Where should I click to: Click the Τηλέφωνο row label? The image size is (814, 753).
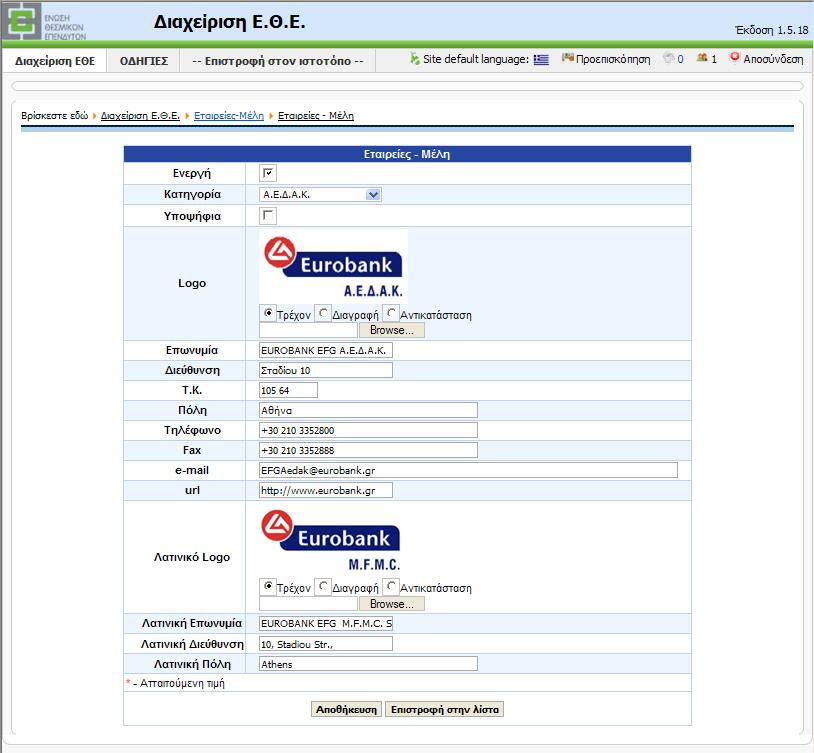pyautogui.click(x=192, y=430)
